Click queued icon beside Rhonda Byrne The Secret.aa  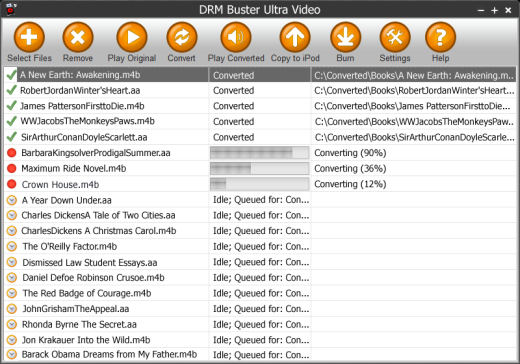[12, 324]
